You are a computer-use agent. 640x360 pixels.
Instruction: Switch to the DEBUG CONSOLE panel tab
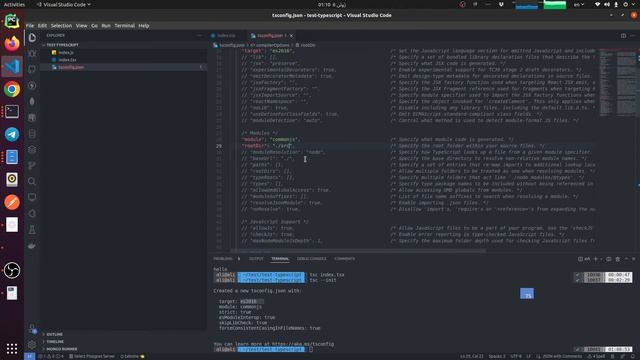click(x=311, y=259)
